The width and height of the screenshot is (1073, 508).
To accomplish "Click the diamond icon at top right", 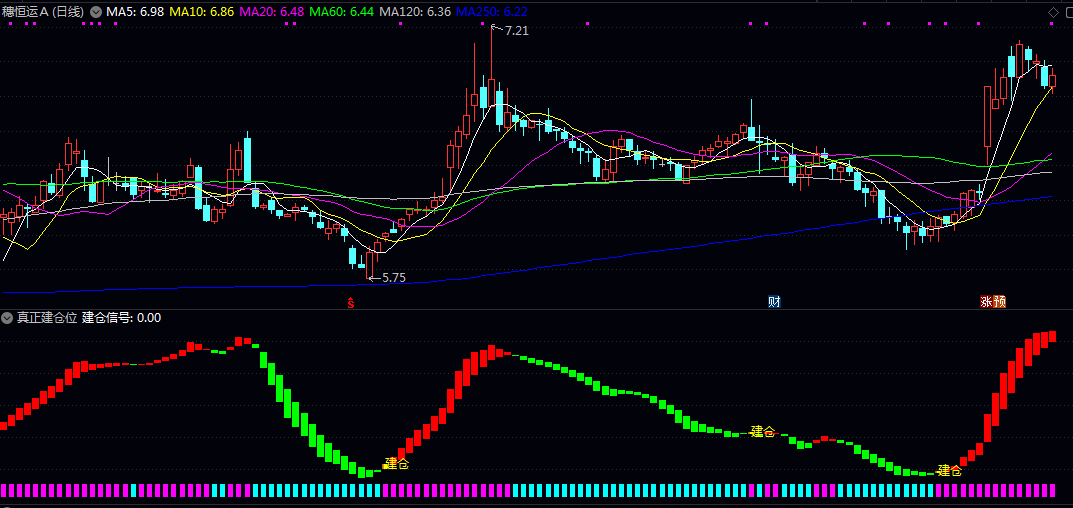I will pyautogui.click(x=1053, y=12).
